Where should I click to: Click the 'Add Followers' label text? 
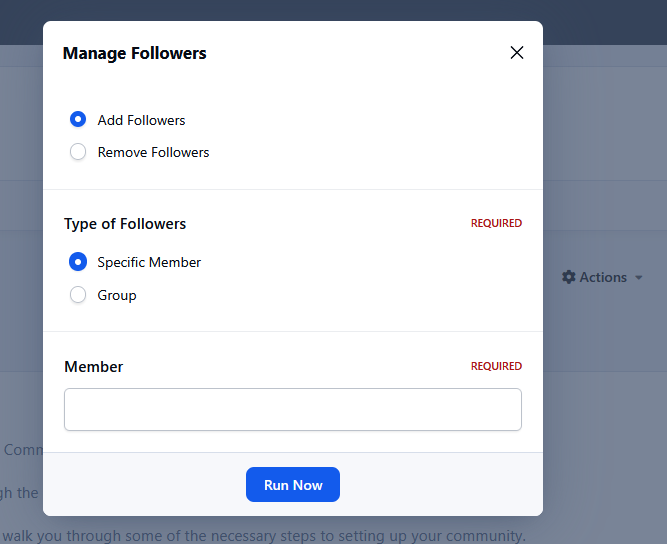click(141, 120)
